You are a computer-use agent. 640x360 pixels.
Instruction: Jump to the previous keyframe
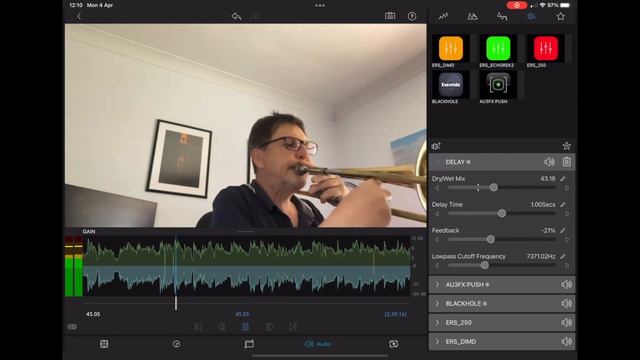(x=198, y=327)
